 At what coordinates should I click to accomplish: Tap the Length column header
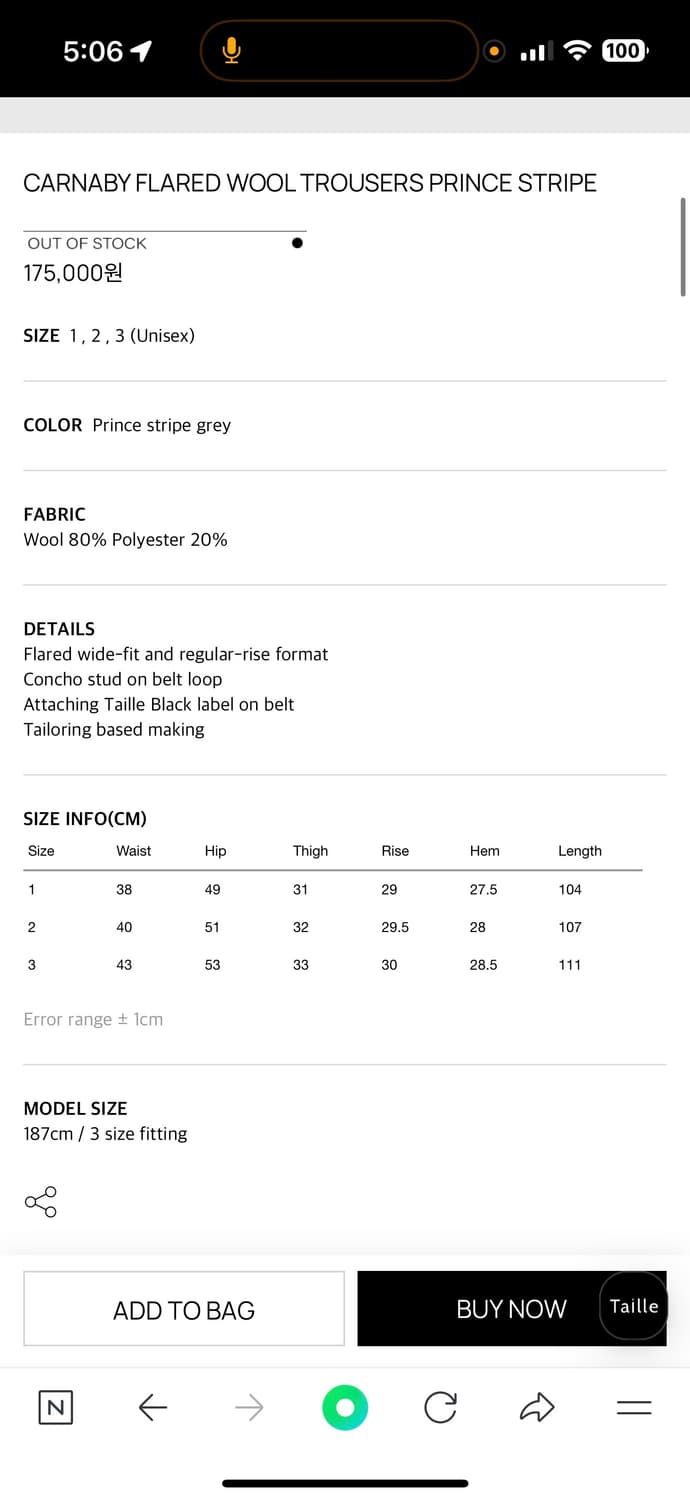click(x=580, y=851)
